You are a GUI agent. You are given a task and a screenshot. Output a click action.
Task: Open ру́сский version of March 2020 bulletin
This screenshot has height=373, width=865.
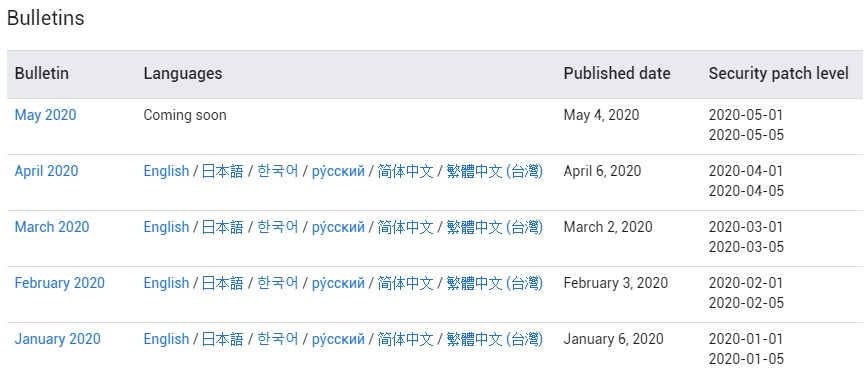tap(338, 227)
